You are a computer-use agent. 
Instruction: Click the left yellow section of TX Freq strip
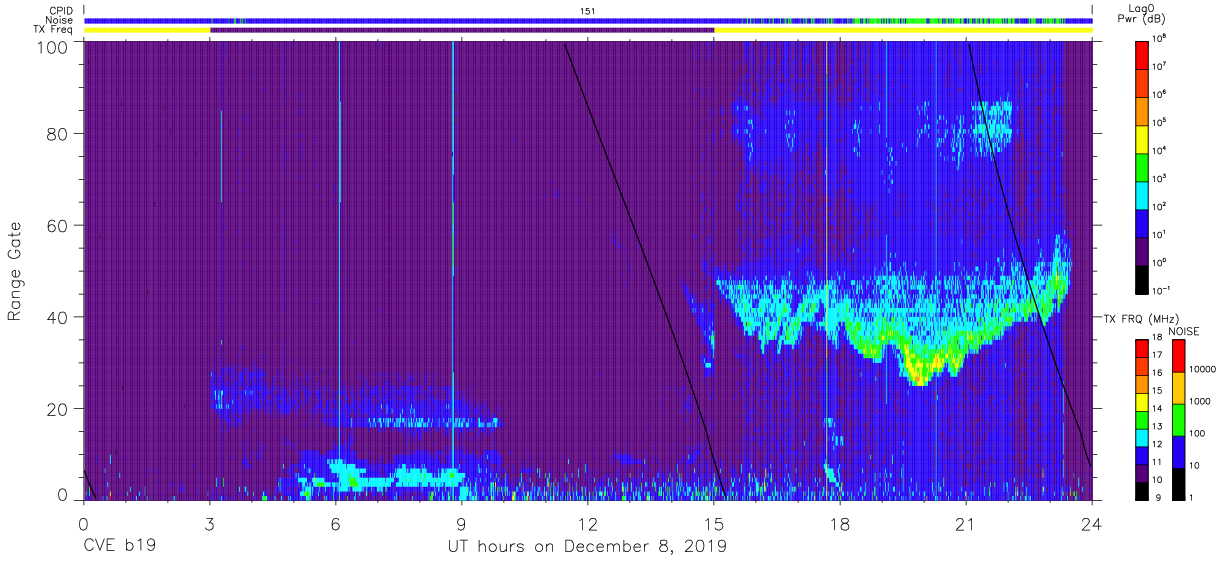(147, 30)
